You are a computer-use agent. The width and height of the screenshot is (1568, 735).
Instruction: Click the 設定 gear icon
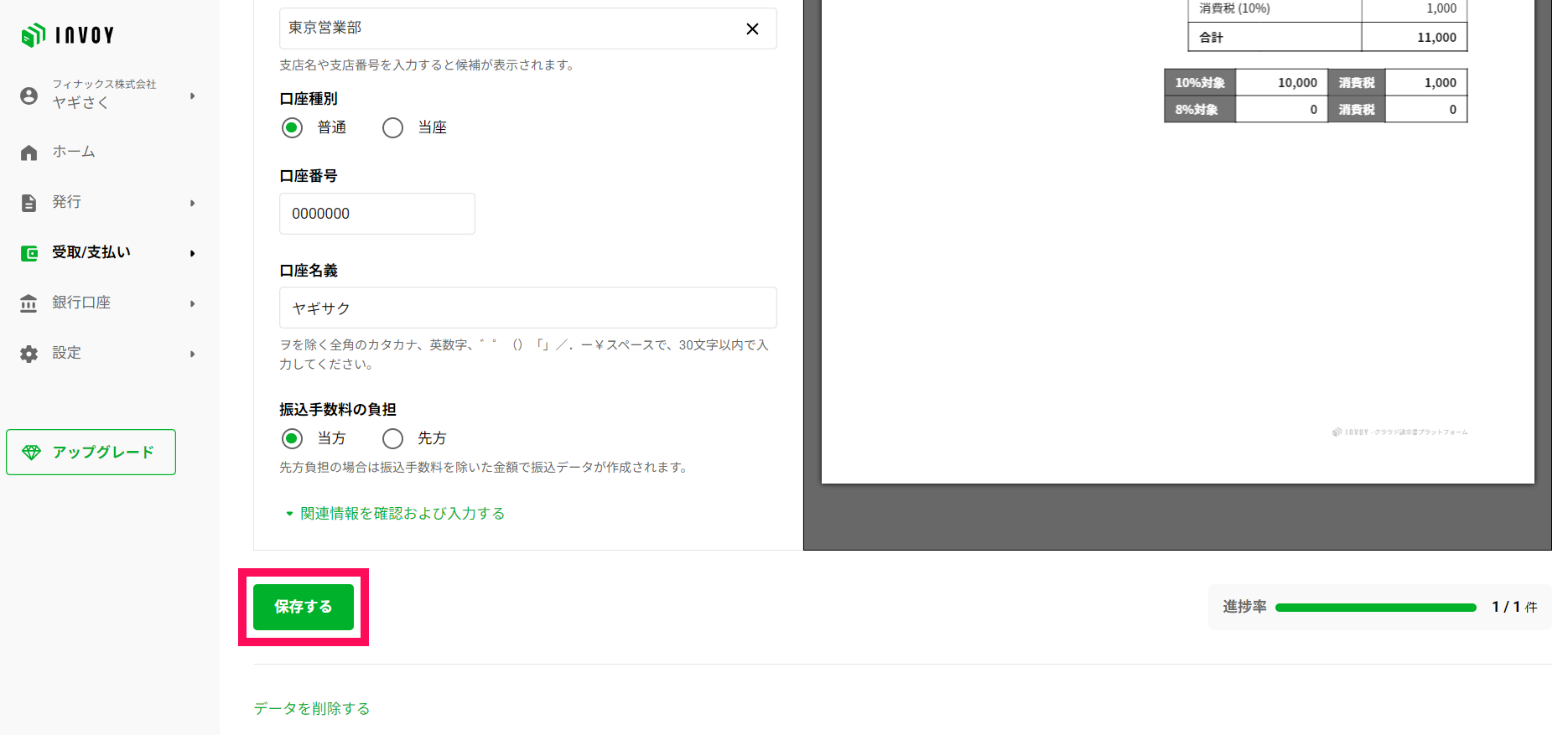29,354
